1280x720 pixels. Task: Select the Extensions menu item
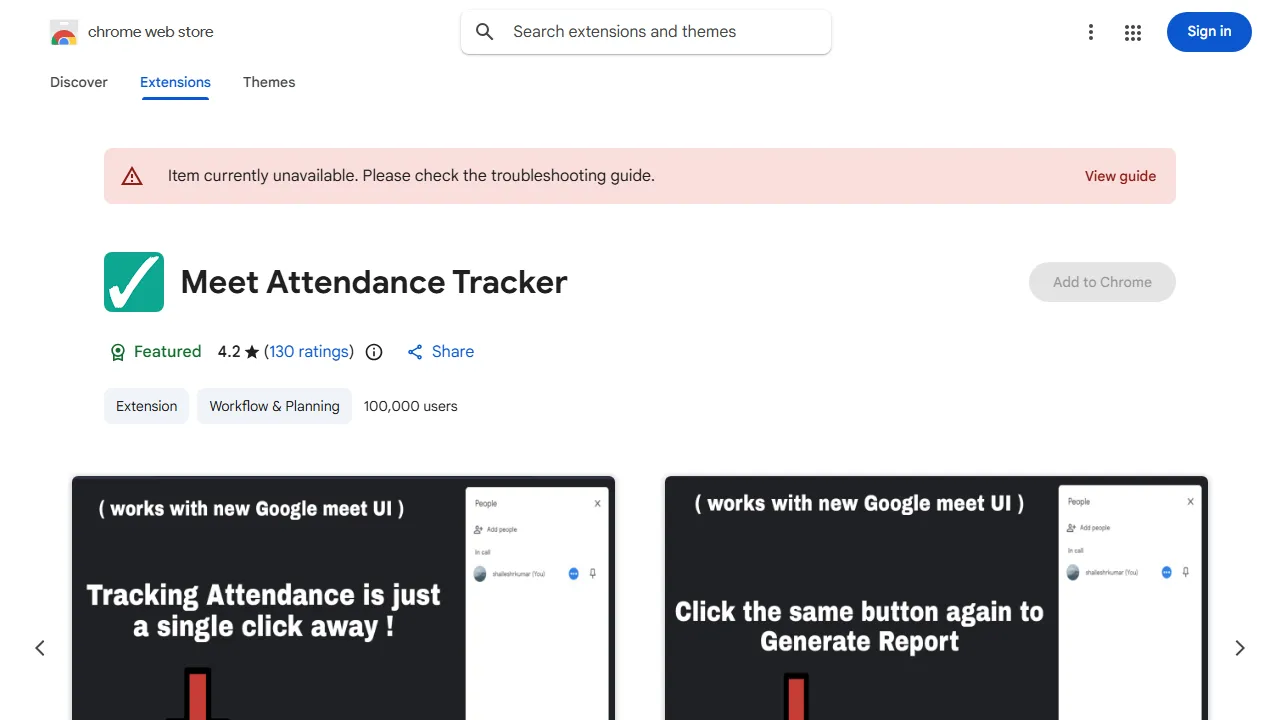(175, 82)
